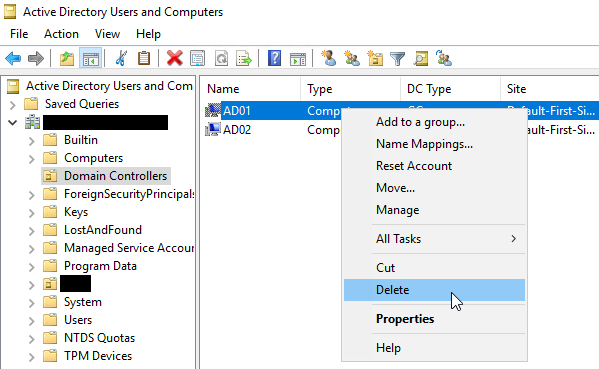Click the Create new group icon

pyautogui.click(x=352, y=58)
